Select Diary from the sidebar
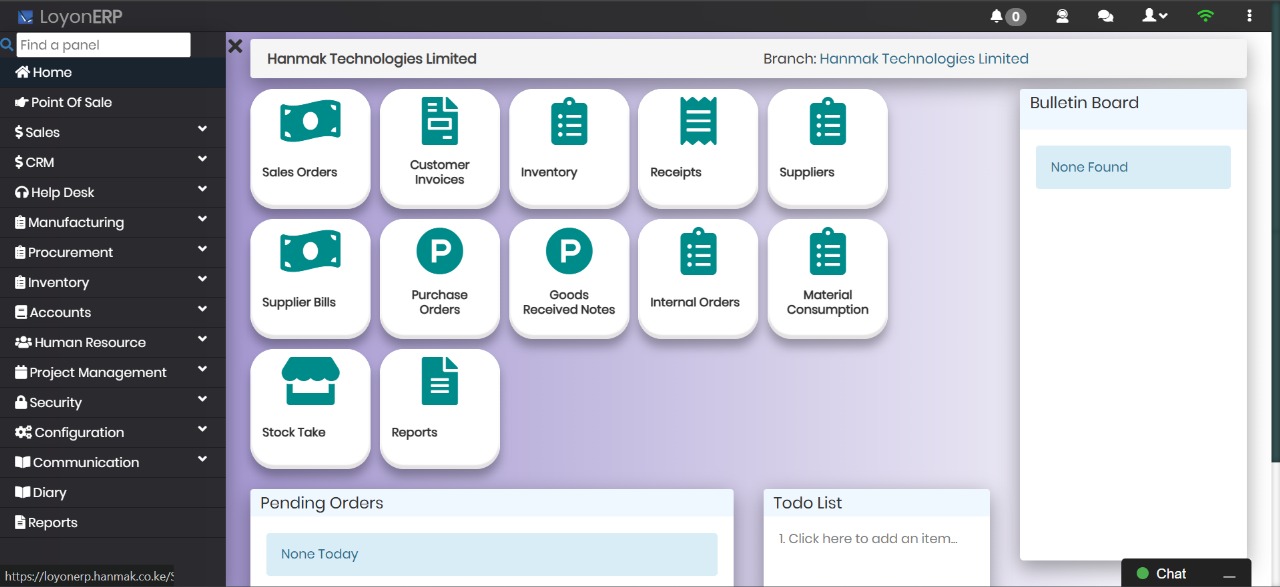The height and width of the screenshot is (587, 1280). pyautogui.click(x=49, y=492)
